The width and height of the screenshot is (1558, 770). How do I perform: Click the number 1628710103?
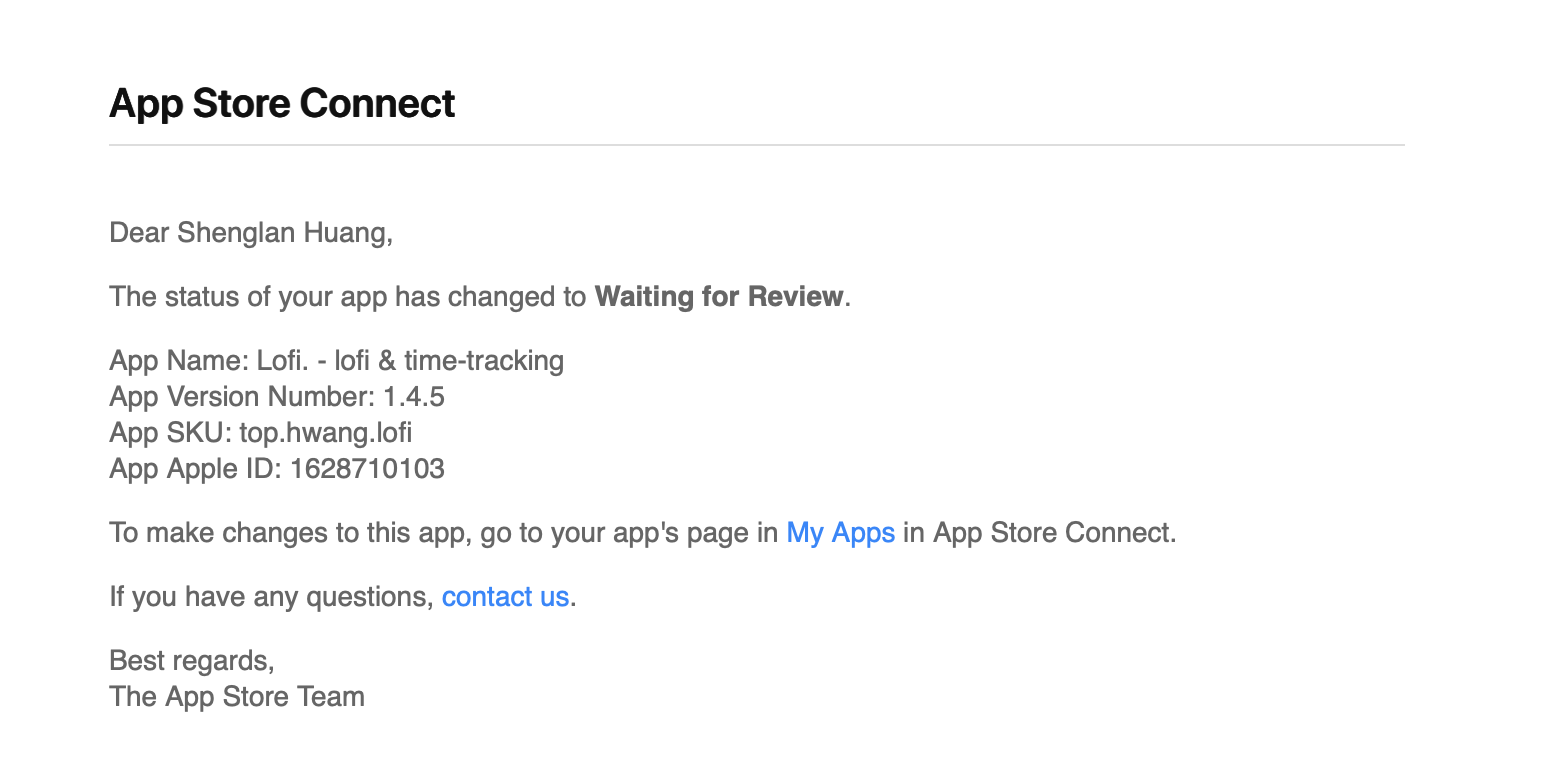[x=367, y=469]
